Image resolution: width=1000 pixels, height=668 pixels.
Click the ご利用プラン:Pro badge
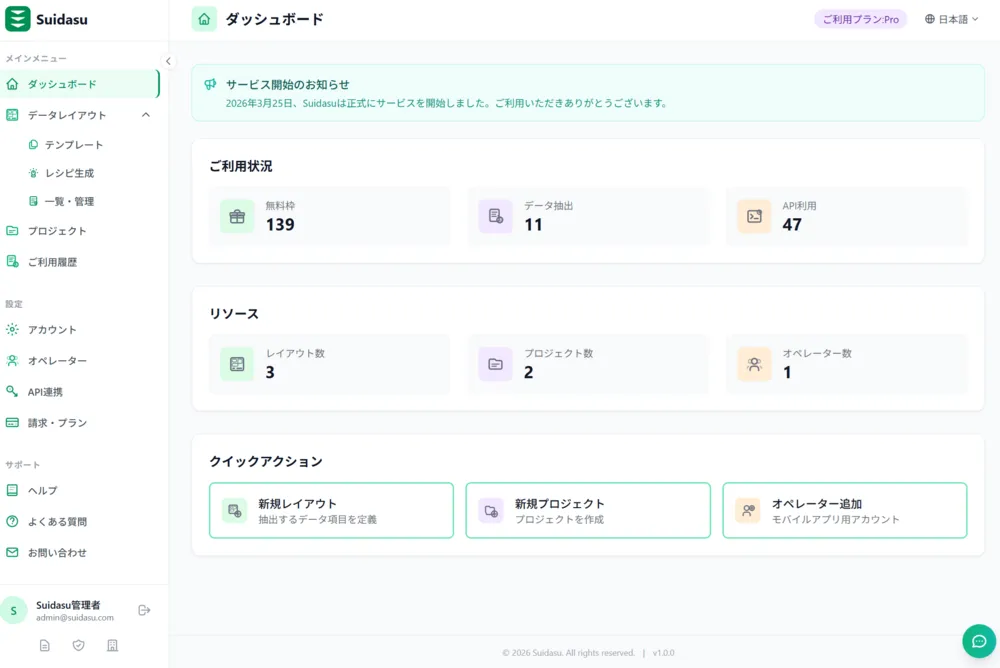pos(860,19)
